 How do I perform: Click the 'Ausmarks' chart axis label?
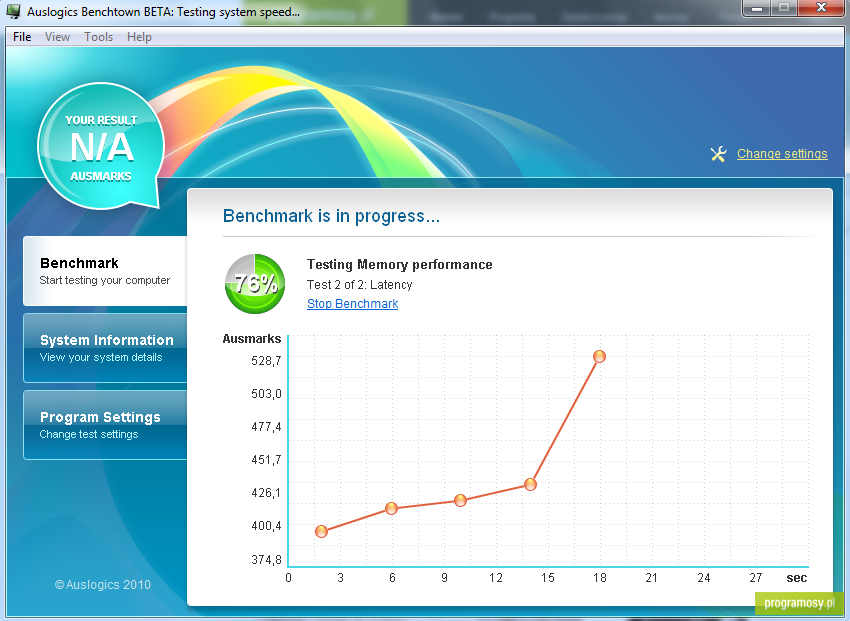point(252,339)
